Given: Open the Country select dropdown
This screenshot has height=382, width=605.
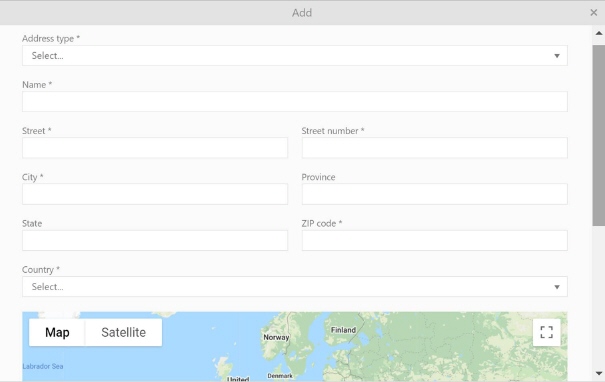Looking at the screenshot, I should click(295, 287).
